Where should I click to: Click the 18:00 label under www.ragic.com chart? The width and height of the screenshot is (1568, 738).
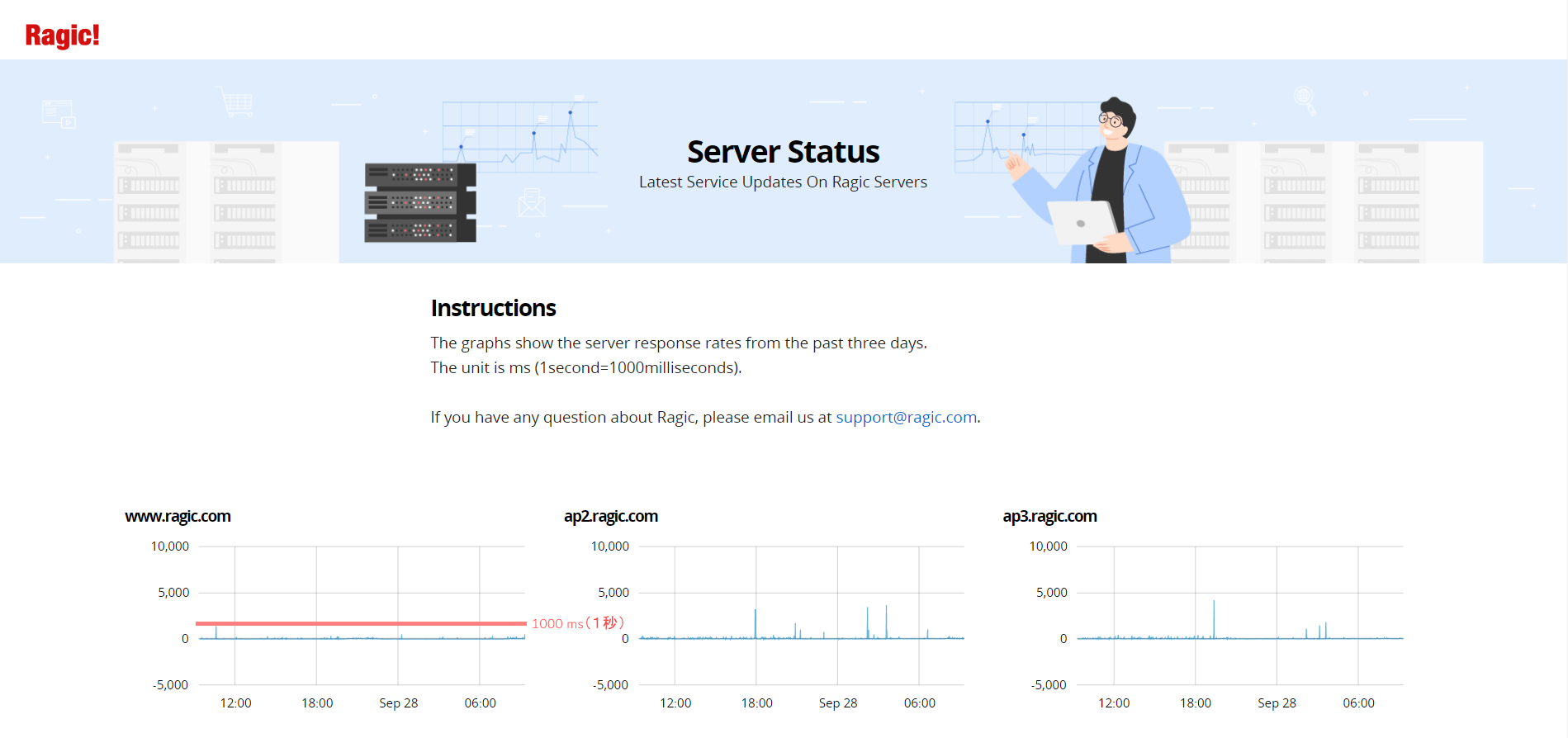[317, 703]
